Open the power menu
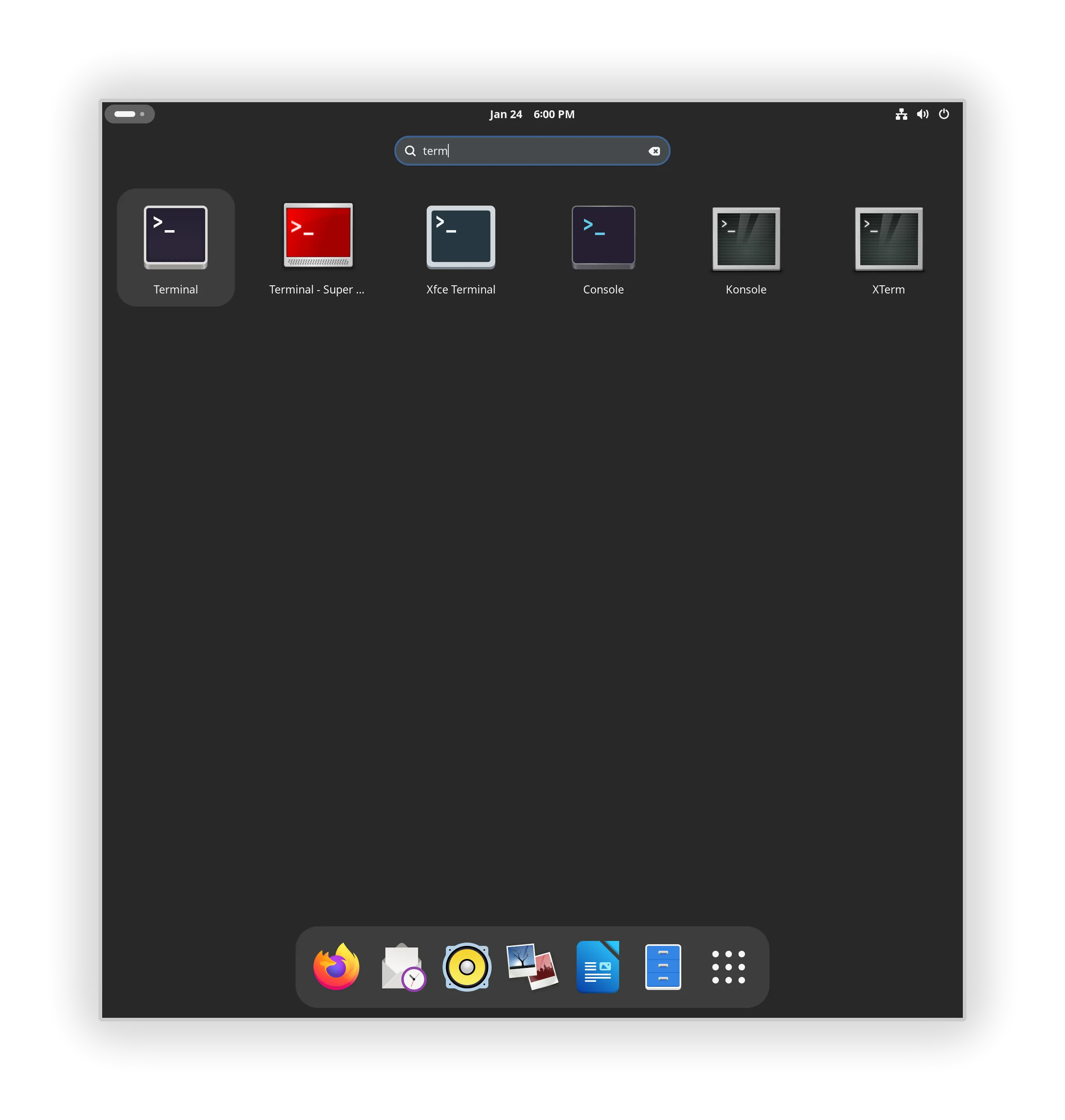 944,114
